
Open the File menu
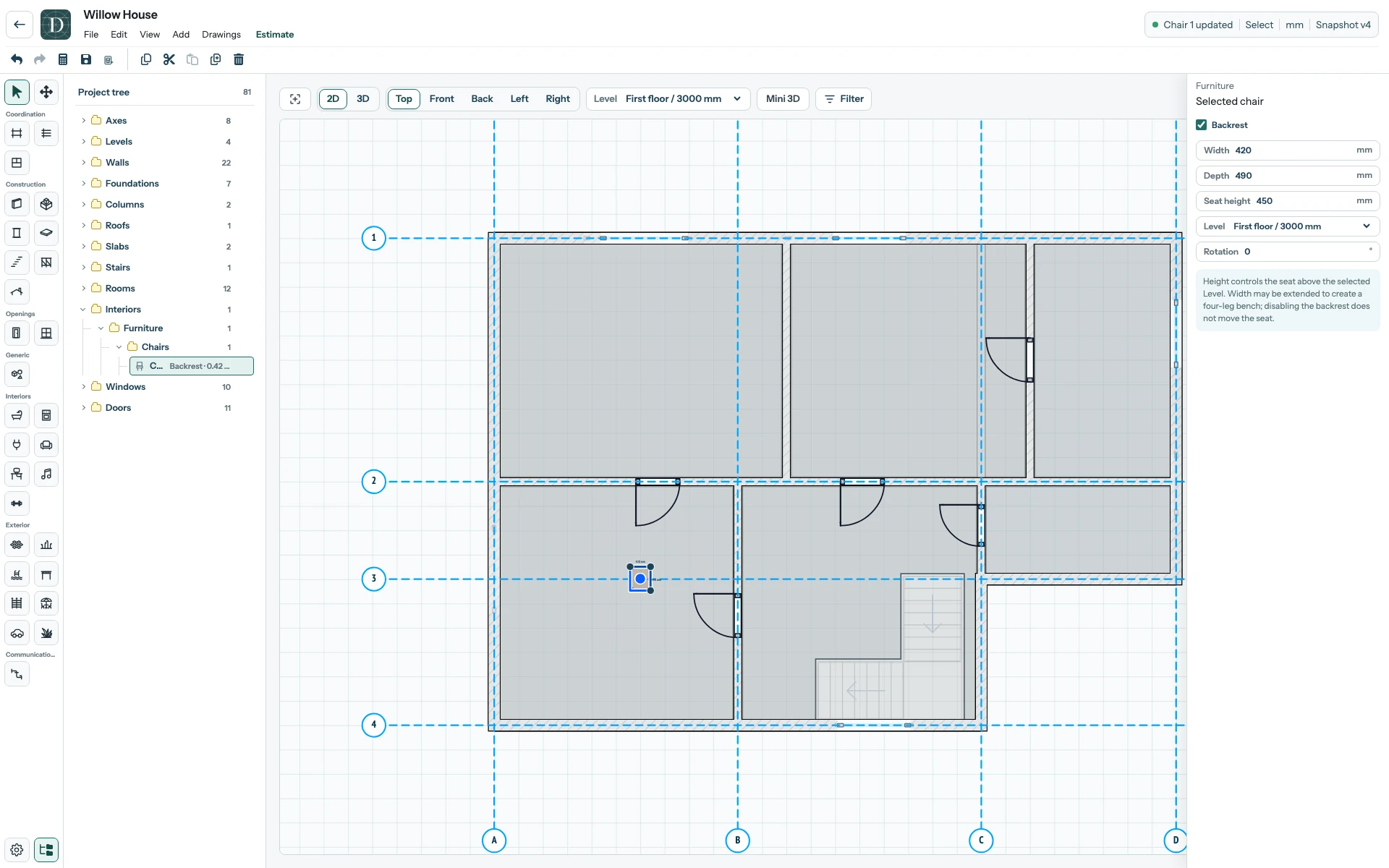tap(91, 35)
